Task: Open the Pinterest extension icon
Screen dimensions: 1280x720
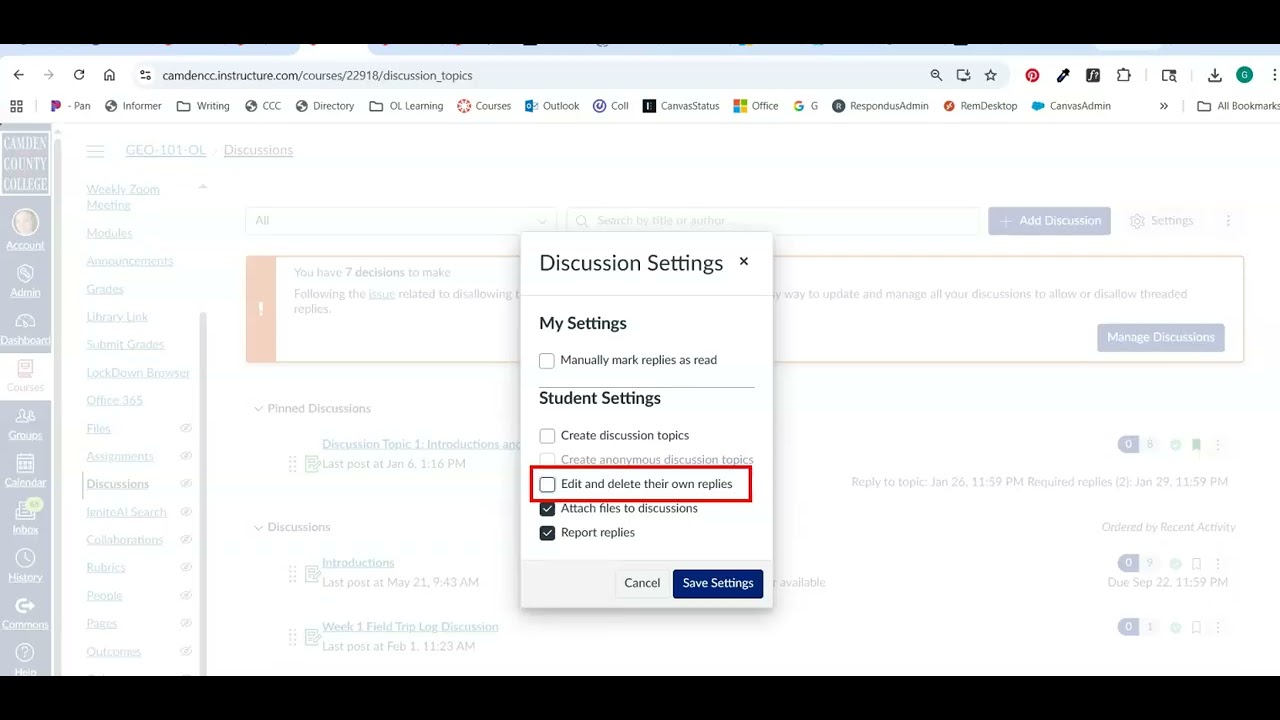Action: (1032, 75)
